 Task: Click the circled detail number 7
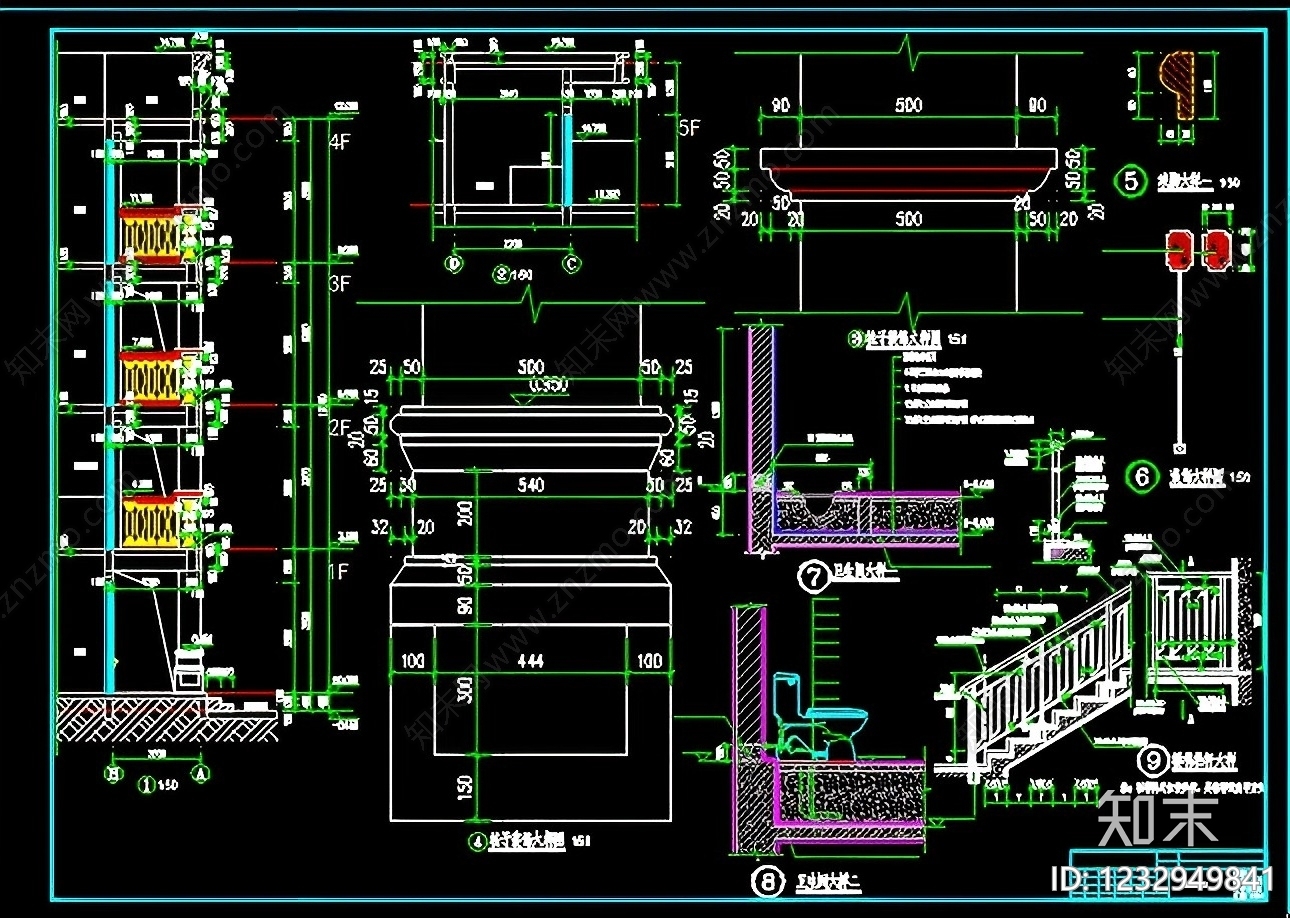pos(814,577)
